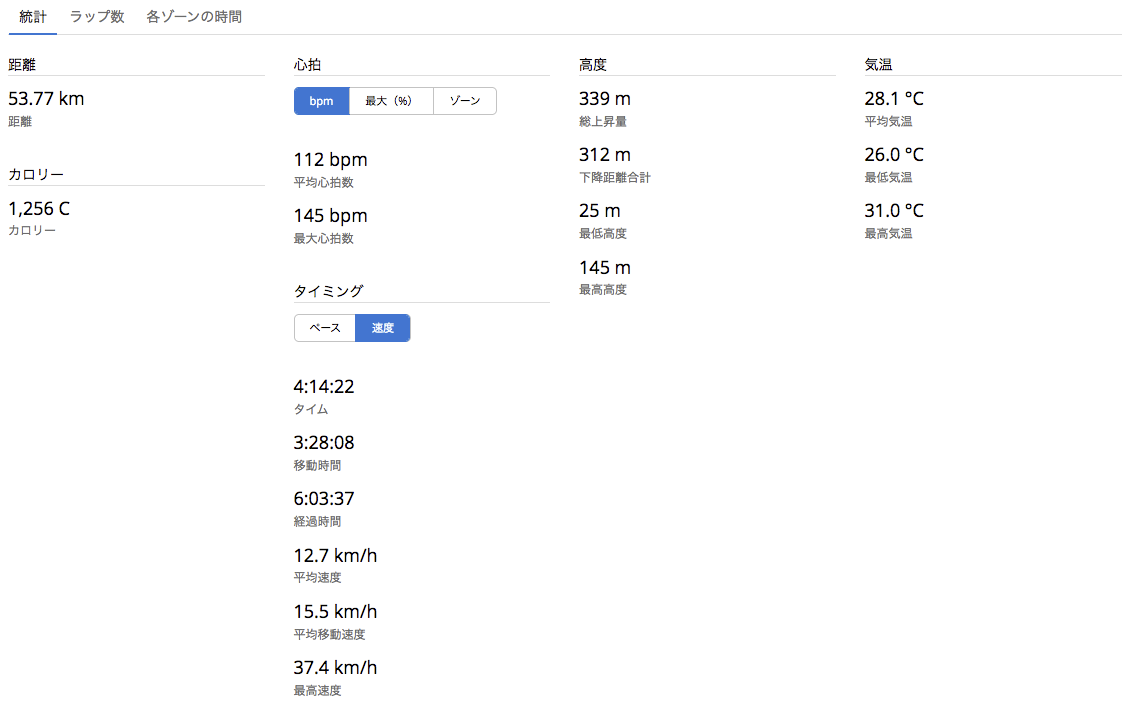Click the 112 bpm average heart rate

pyautogui.click(x=330, y=160)
